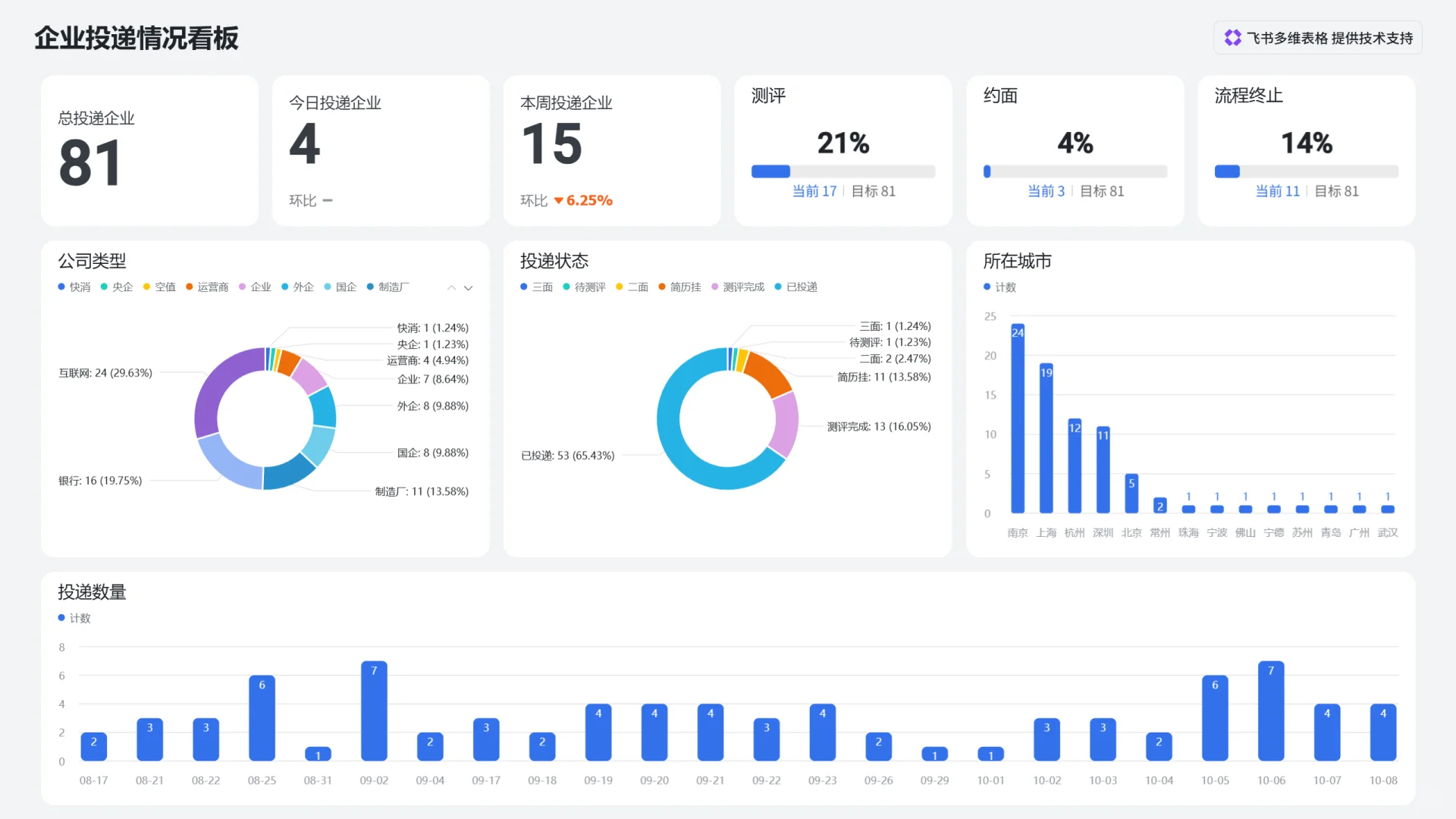
Task: Click the 三面 legend dot icon
Action: coord(524,287)
